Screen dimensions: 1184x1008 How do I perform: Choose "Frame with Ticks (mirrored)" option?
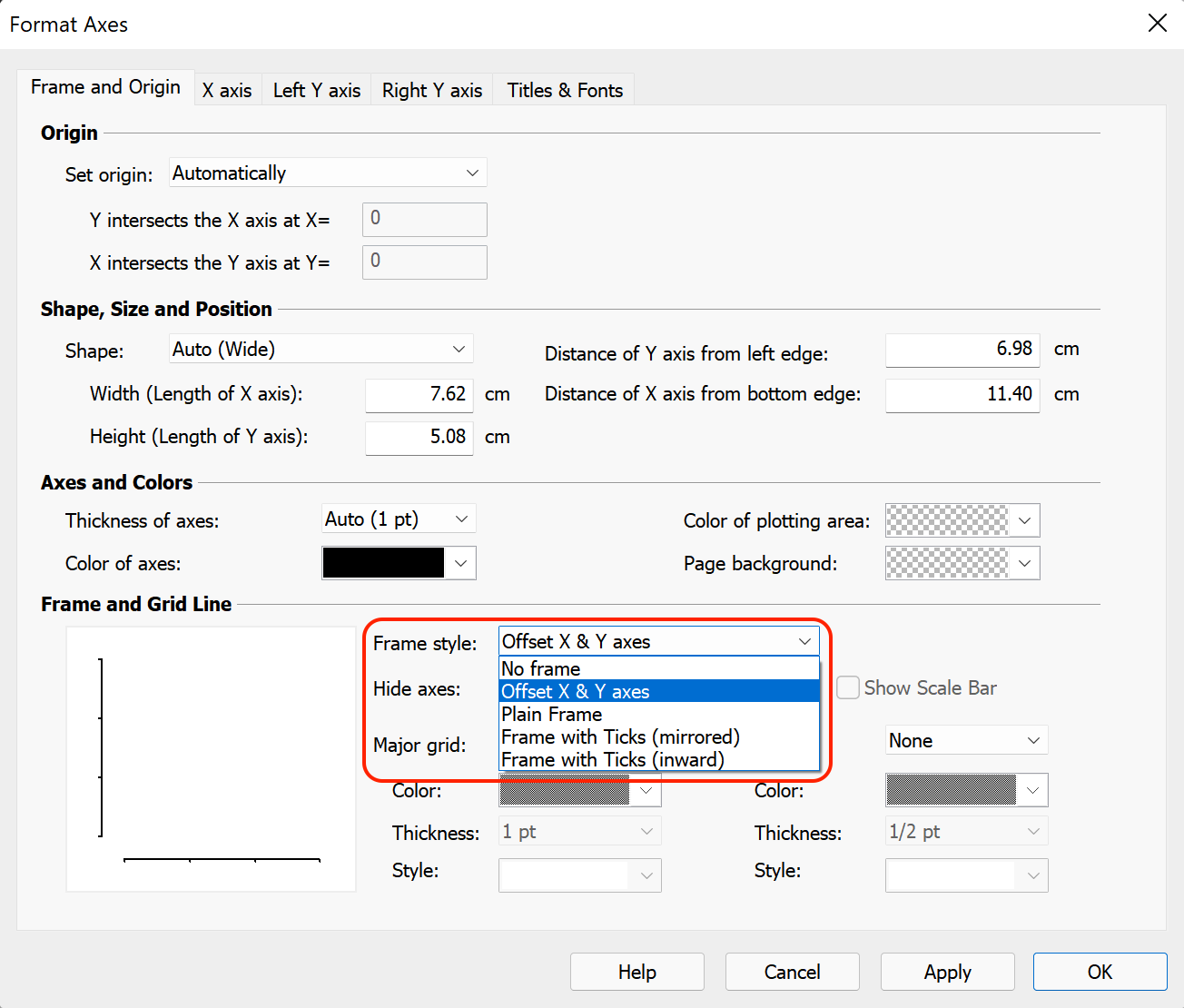coord(620,737)
